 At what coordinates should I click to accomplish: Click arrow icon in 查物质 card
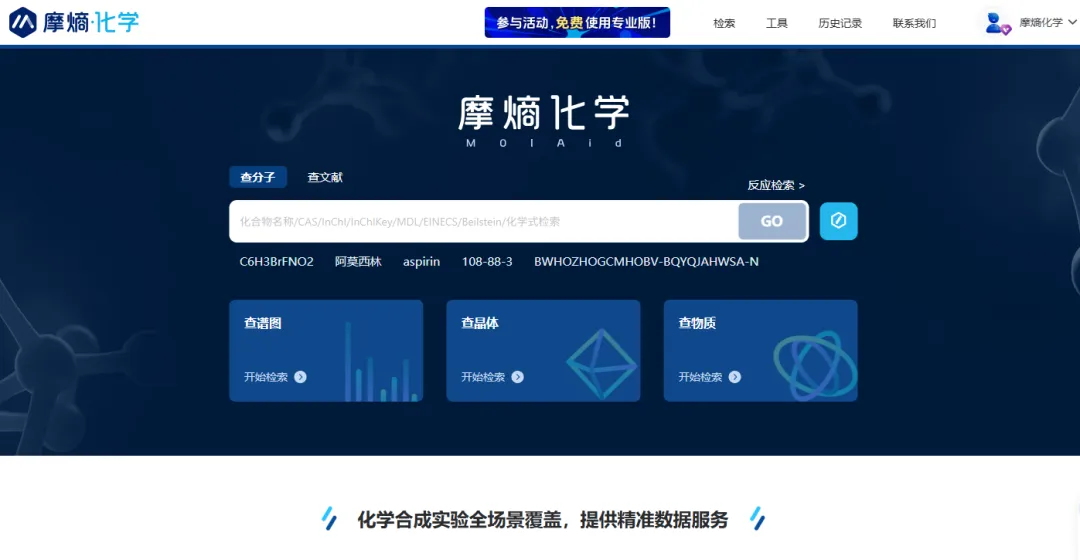click(x=735, y=377)
